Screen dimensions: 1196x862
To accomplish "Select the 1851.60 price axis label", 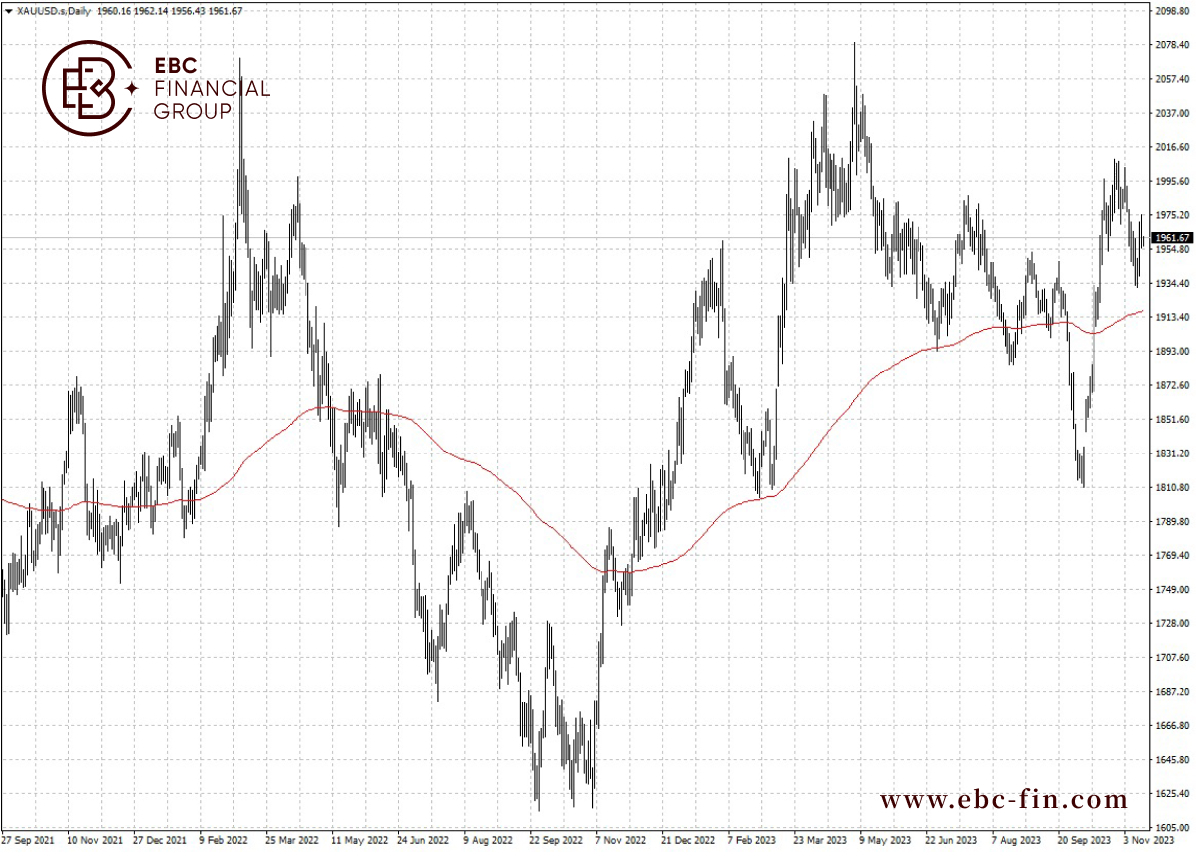I will 1172,420.
